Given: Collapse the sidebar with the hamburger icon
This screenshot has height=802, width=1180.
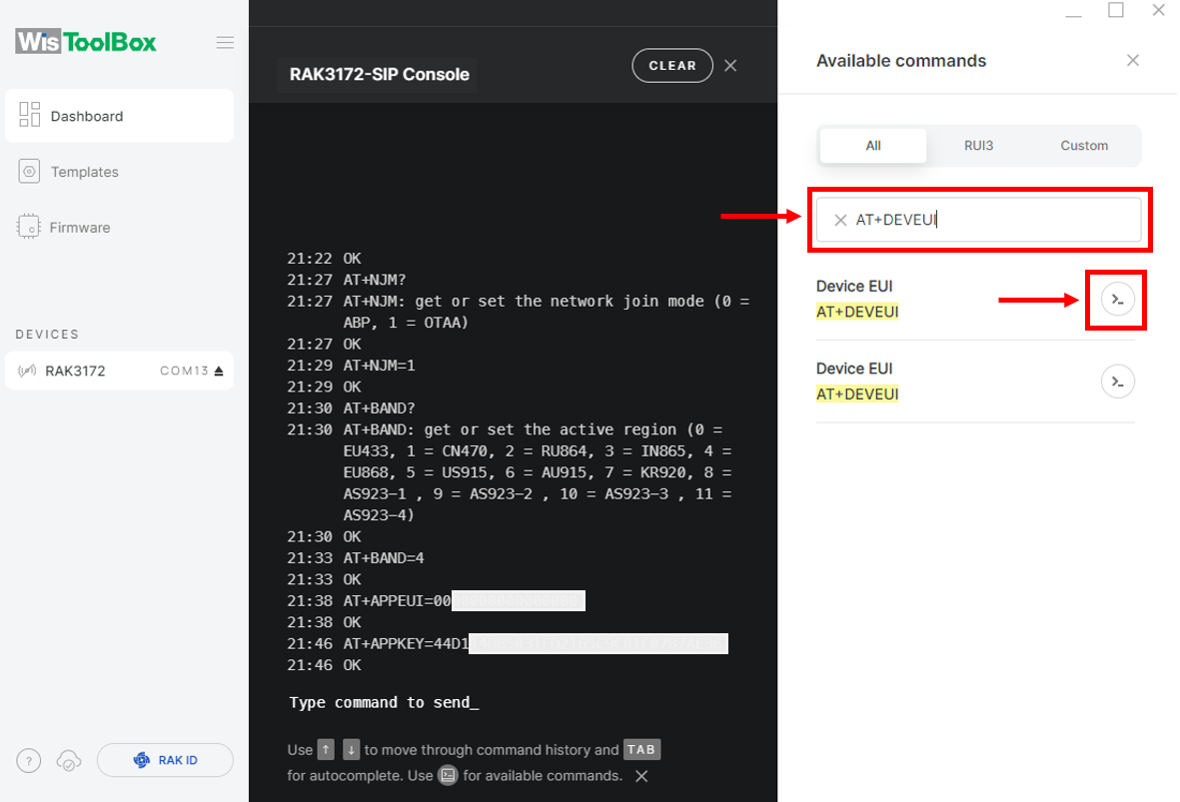Looking at the screenshot, I should [225, 42].
